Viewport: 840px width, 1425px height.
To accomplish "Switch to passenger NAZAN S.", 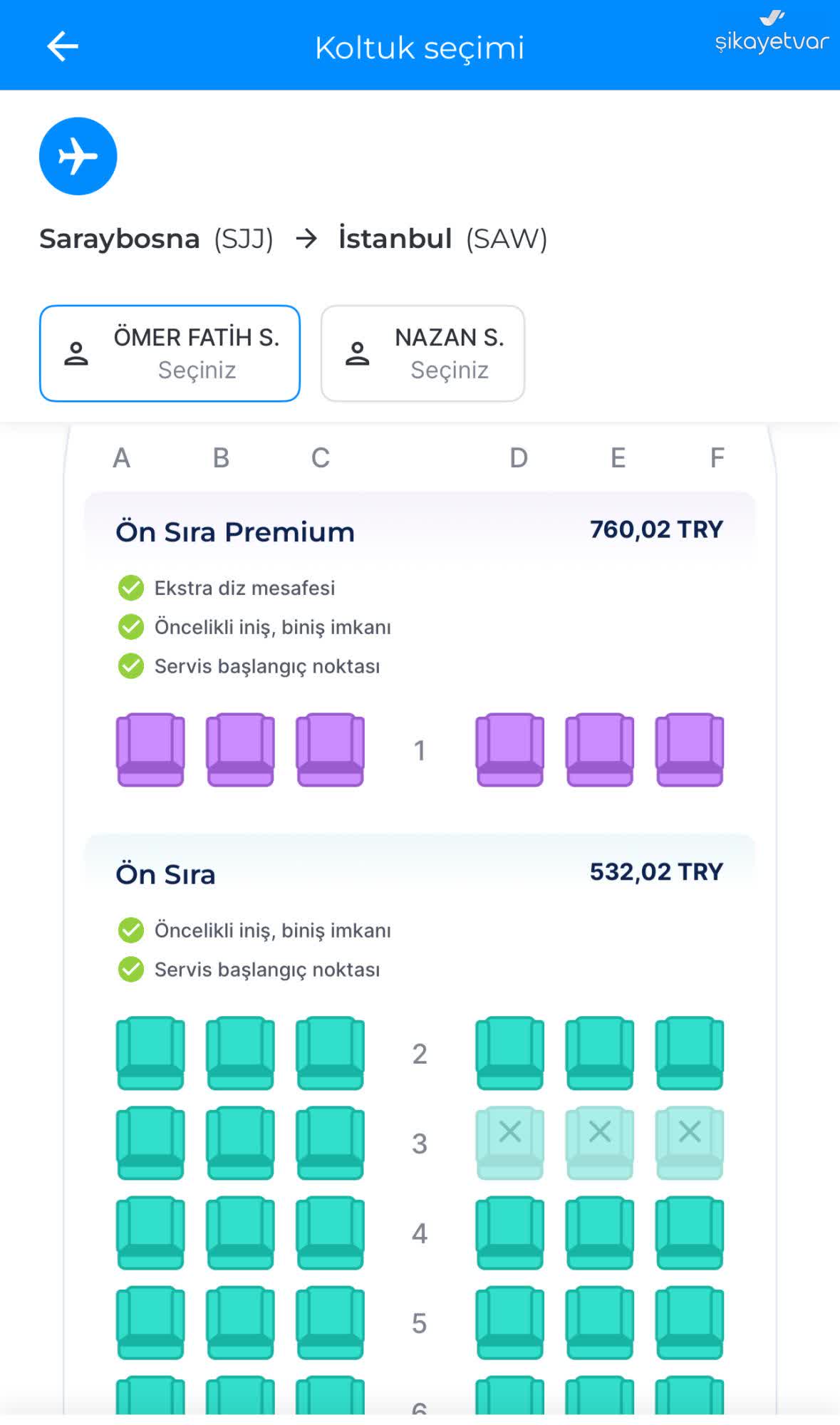I will (x=423, y=353).
